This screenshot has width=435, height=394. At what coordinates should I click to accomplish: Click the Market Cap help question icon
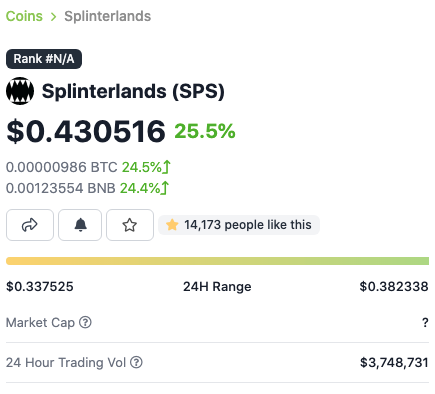click(x=85, y=322)
